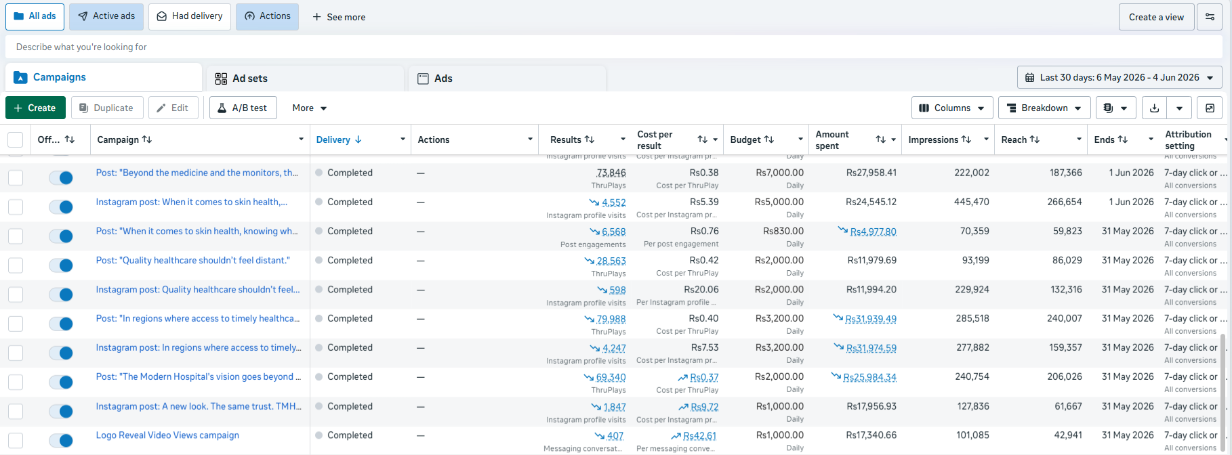The image size is (1232, 455).
Task: Click See more filters
Action: 339,17
